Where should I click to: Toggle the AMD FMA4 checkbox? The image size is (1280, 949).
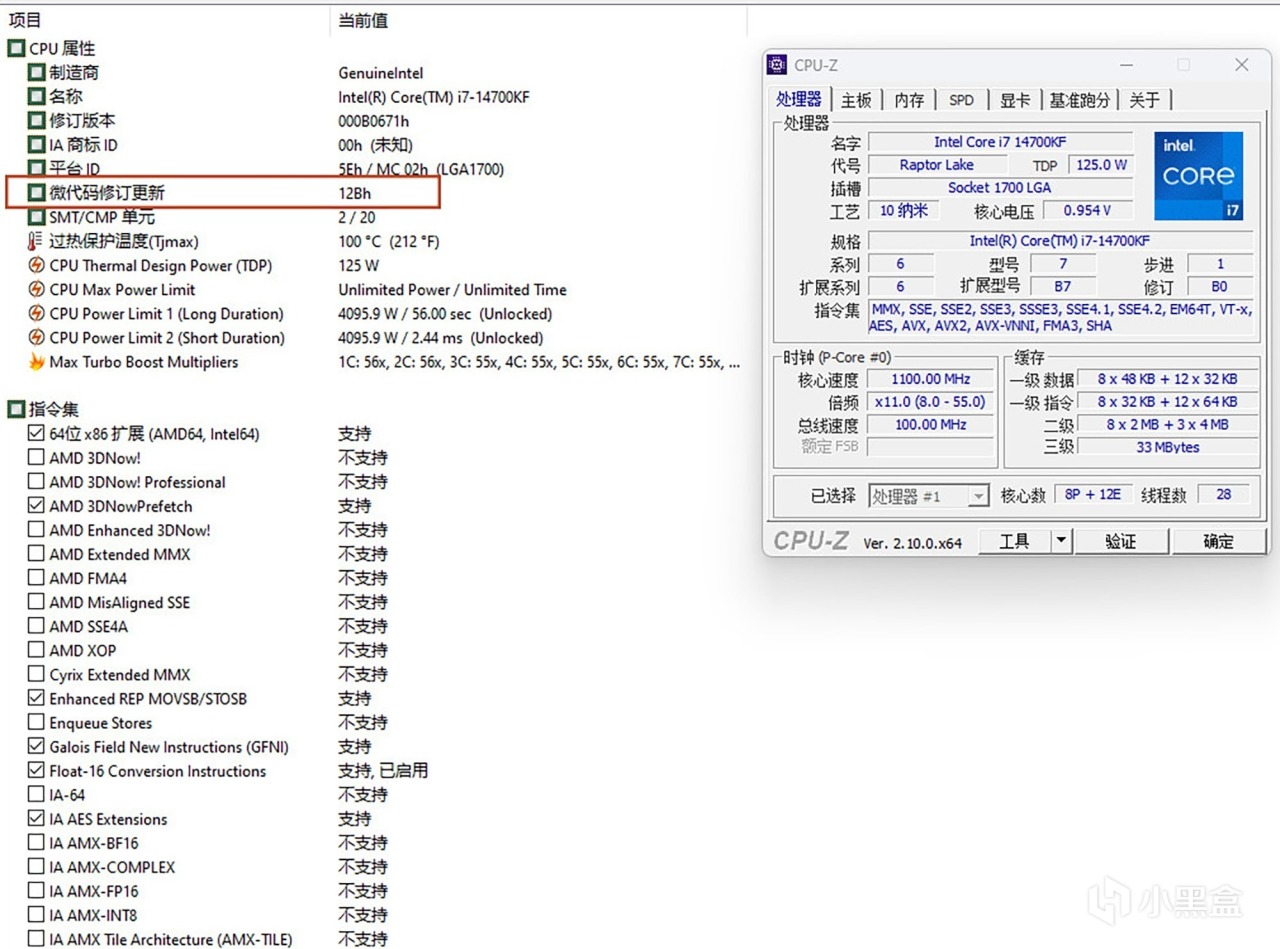pos(36,578)
